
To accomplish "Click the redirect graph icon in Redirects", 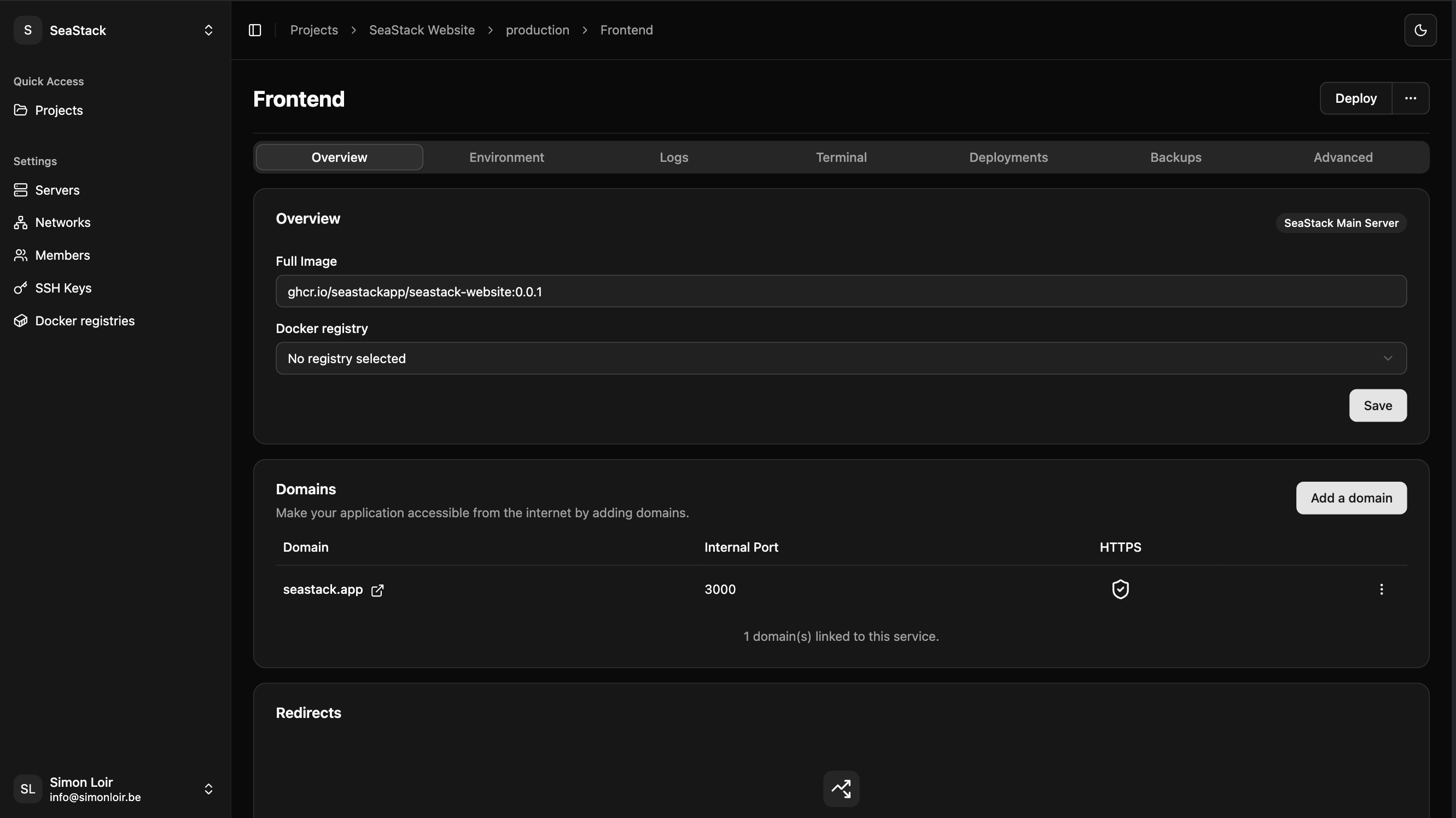I will pos(841,788).
